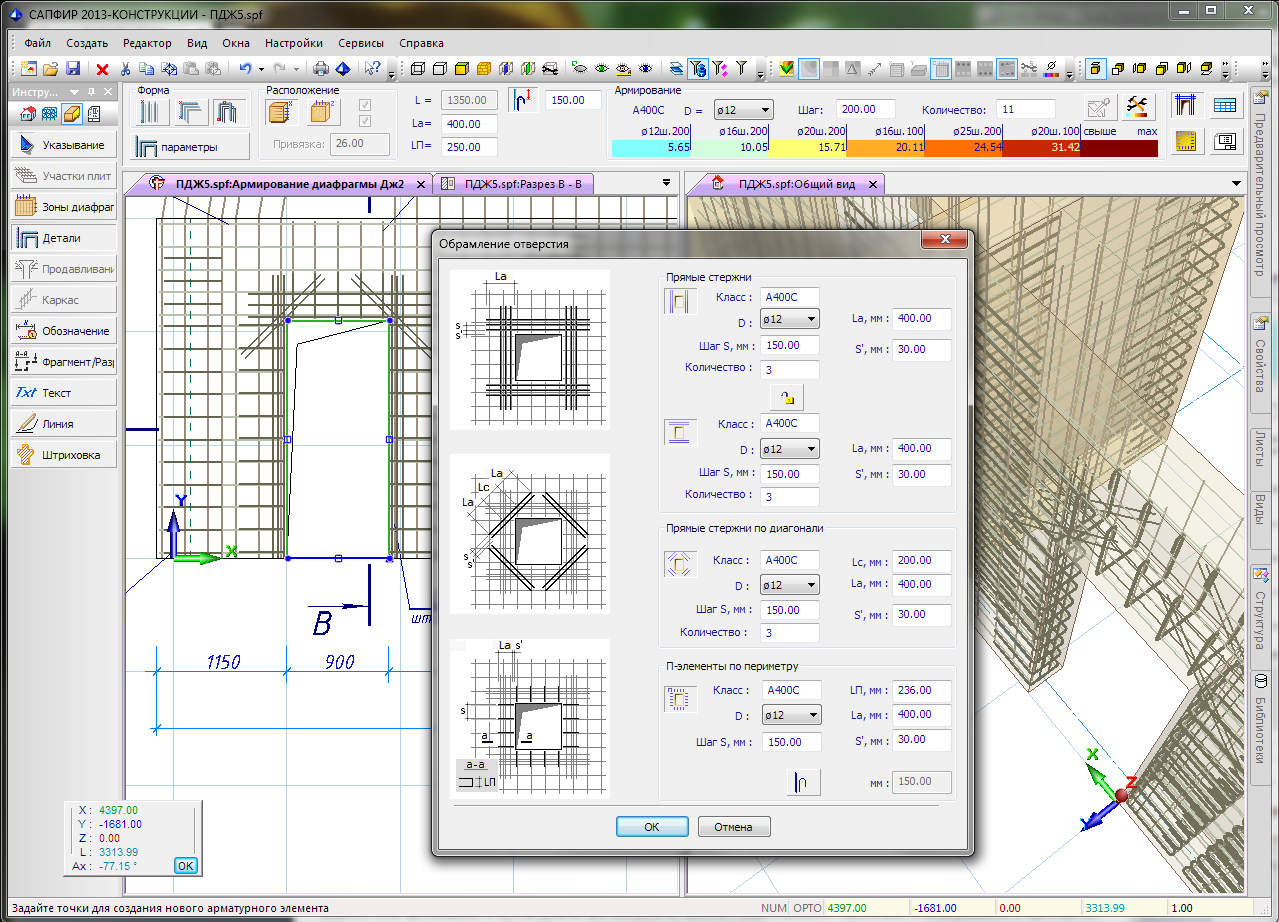Click the Lc, мм input field

tap(921, 561)
